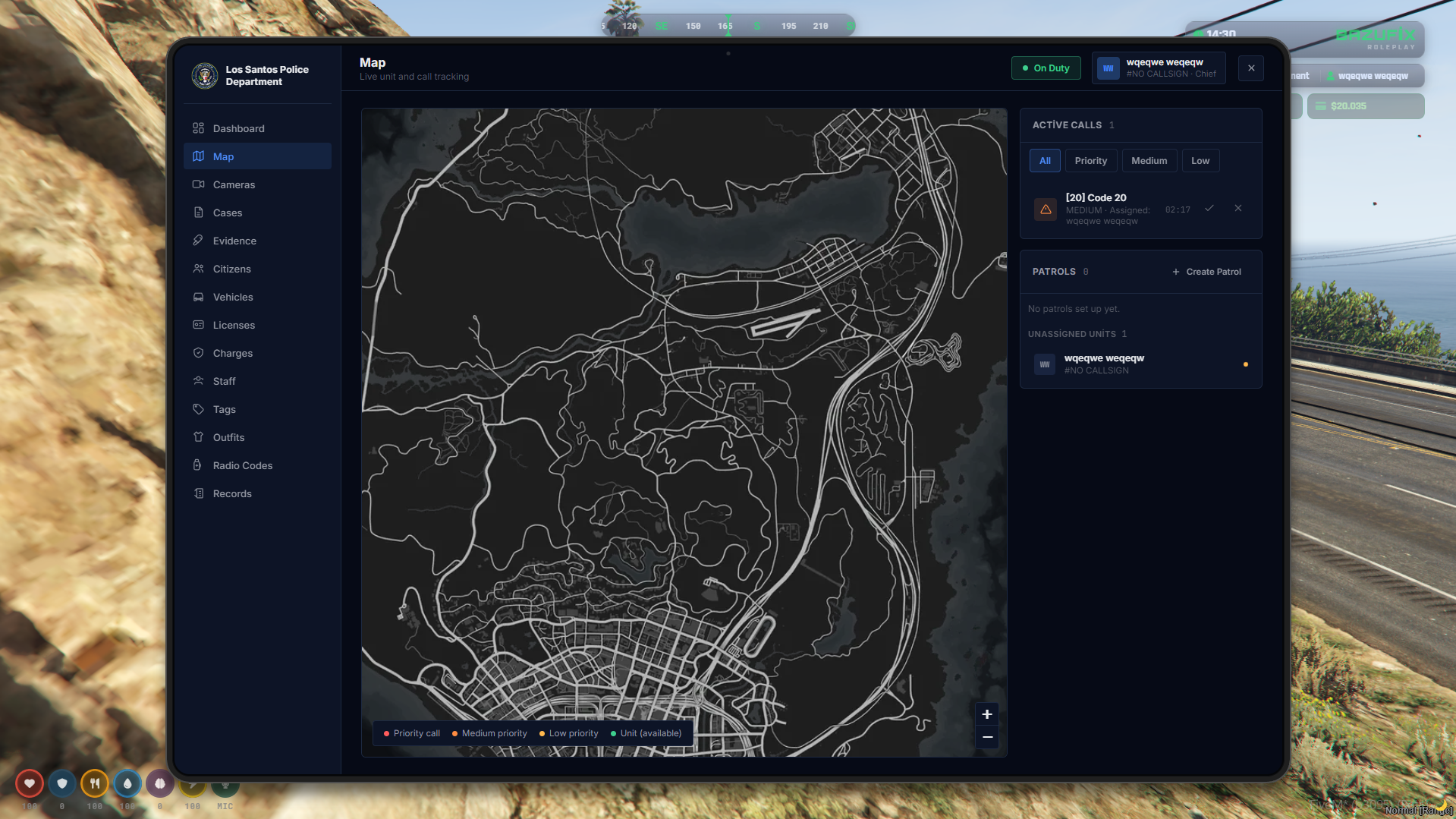Filter active calls by Priority
Viewport: 1456px width, 819px height.
1090,161
